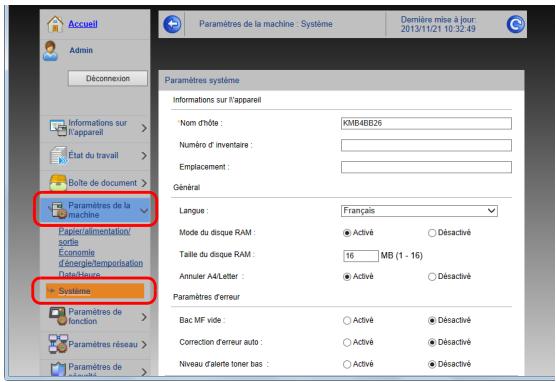Select Désactivé for Bac MF vide
Viewport: 556px width, 382px height.
click(x=432, y=321)
